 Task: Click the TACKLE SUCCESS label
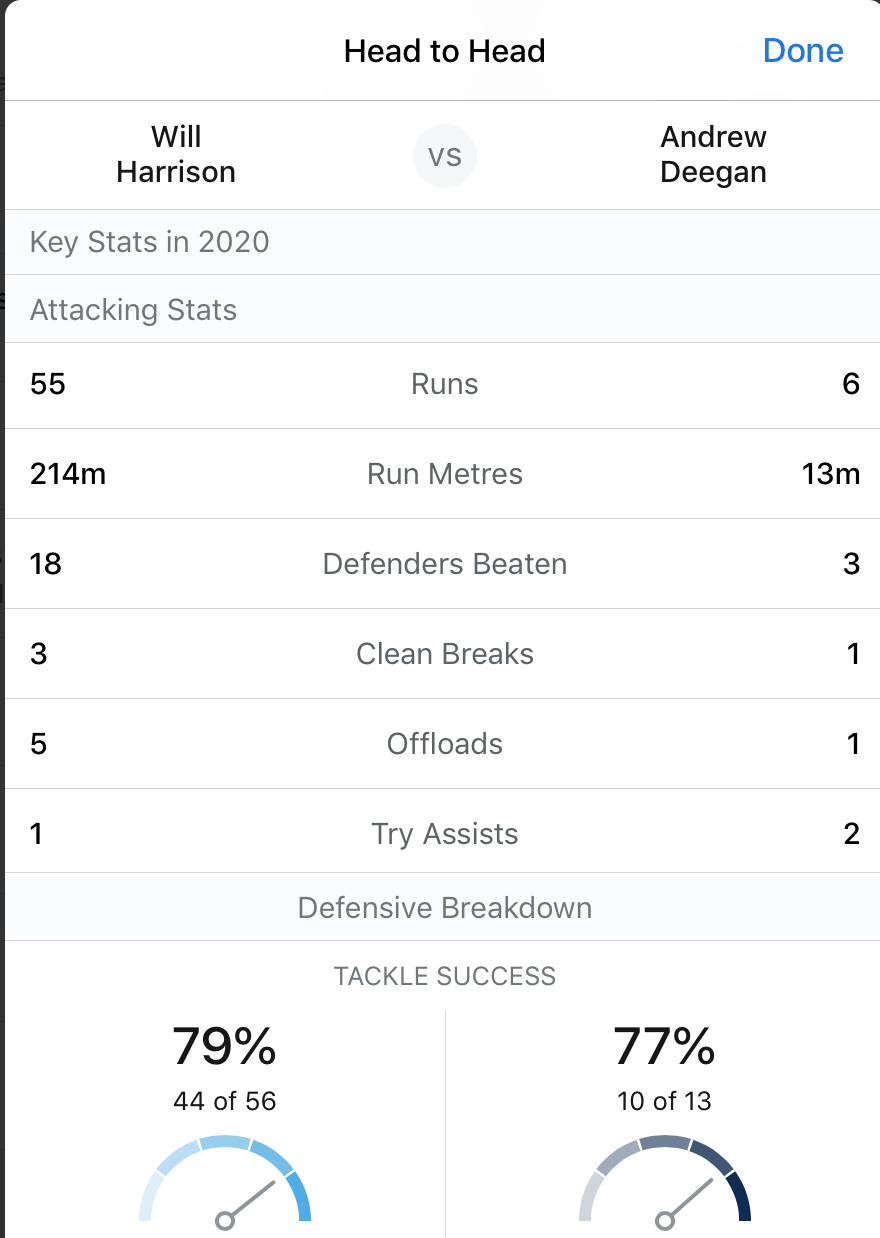[x=445, y=976]
